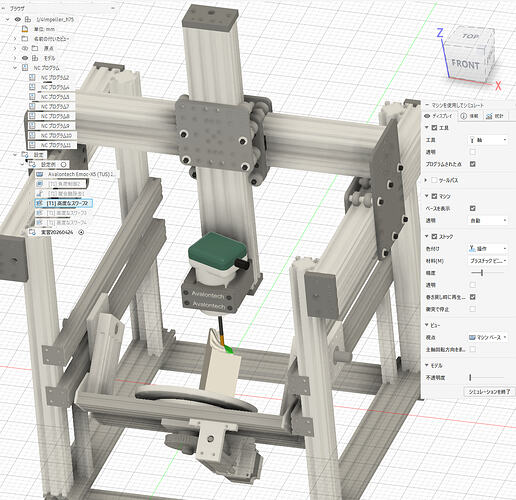Uncheck ベースを表示 checkbox
The width and height of the screenshot is (516, 500).
coord(473,208)
